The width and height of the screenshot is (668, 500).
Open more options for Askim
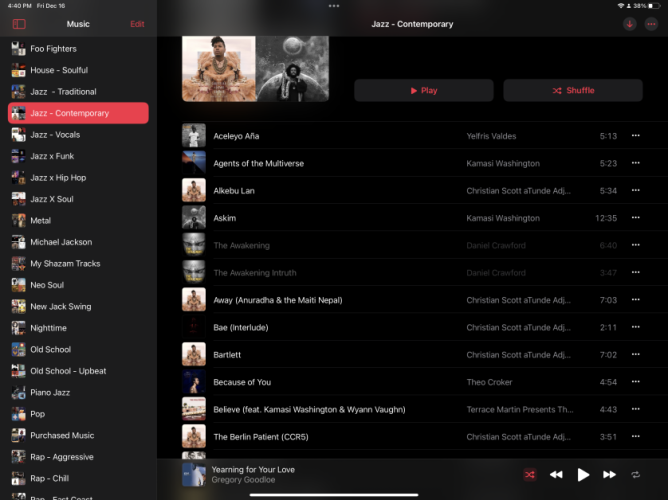635,218
